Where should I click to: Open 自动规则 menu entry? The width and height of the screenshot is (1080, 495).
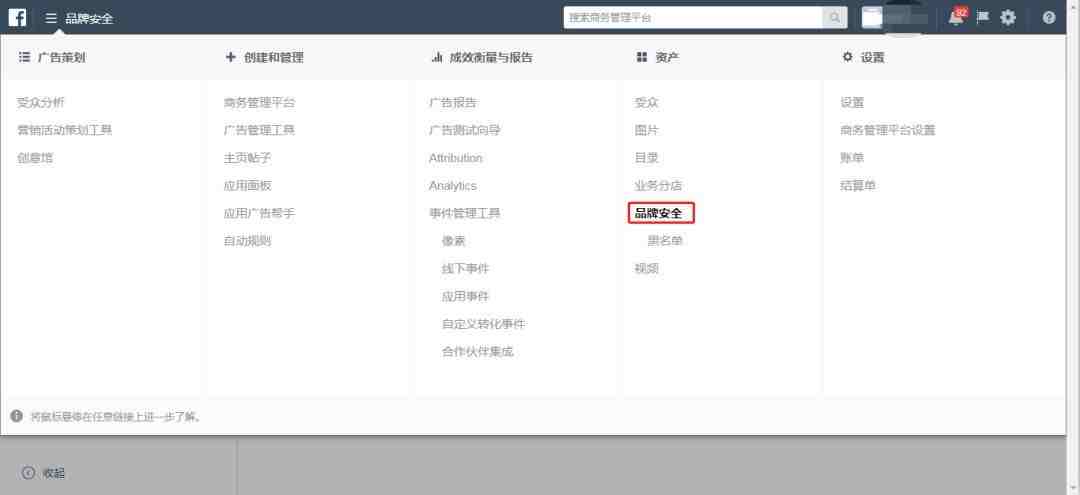247,241
